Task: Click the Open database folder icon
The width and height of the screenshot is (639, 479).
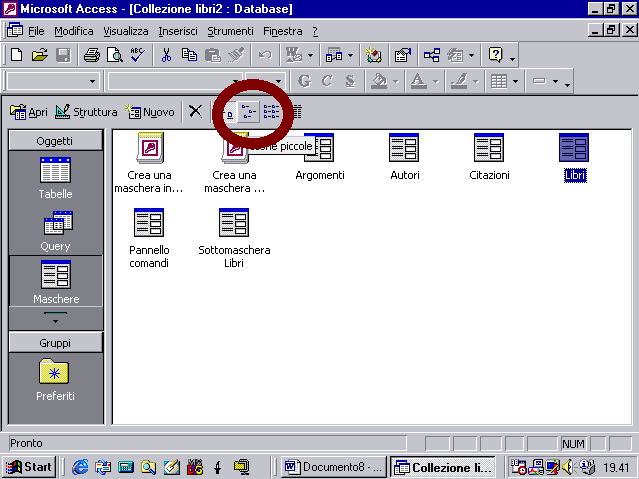Action: pyautogui.click(x=40, y=55)
